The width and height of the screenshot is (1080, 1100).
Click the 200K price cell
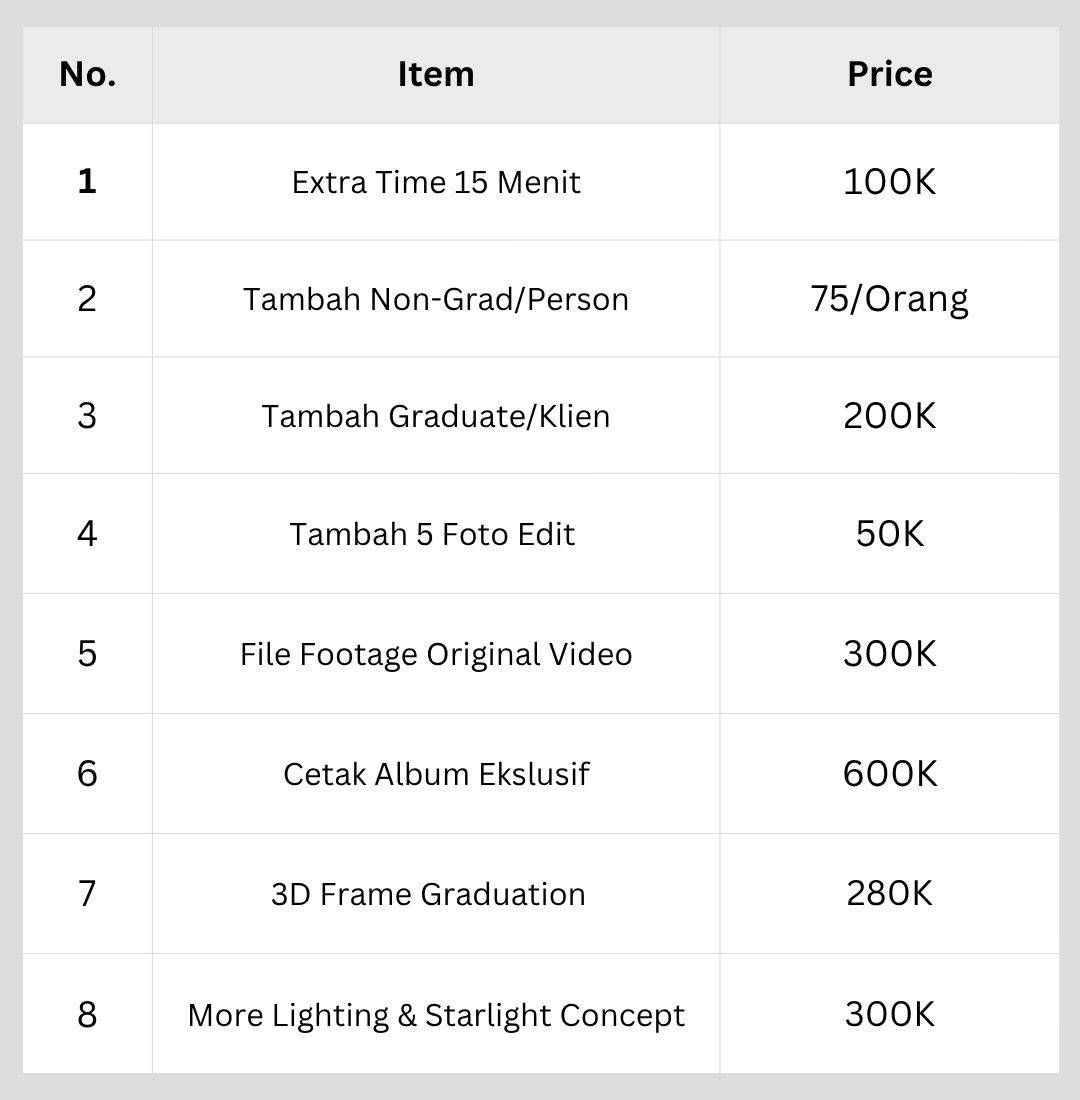(x=889, y=416)
